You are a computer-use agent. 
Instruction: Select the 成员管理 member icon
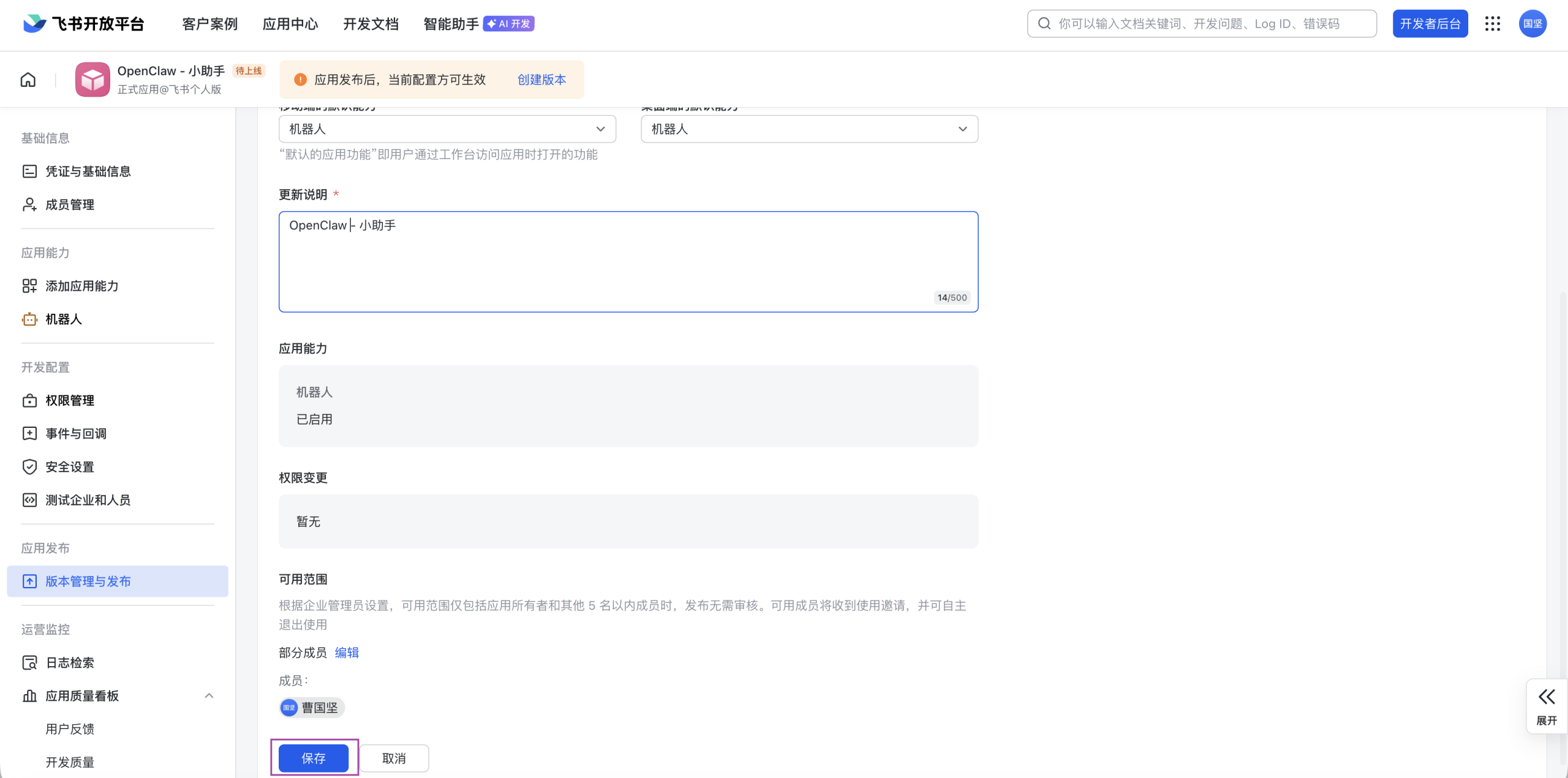coord(29,204)
